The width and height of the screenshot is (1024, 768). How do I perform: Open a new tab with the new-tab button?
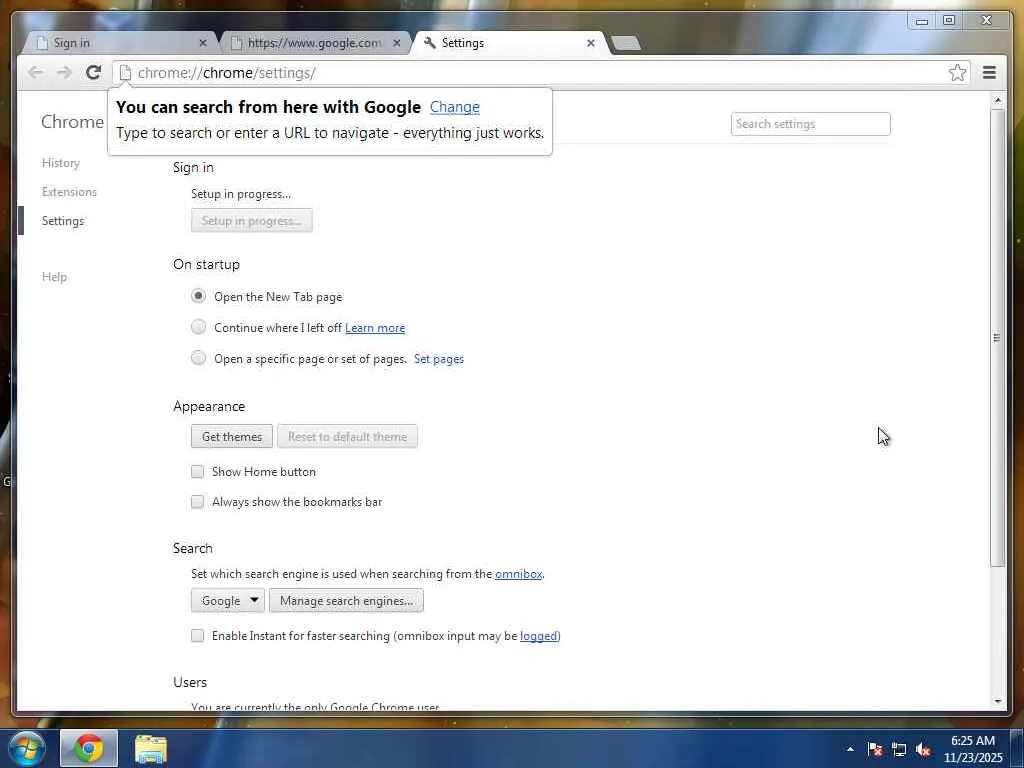pos(626,43)
